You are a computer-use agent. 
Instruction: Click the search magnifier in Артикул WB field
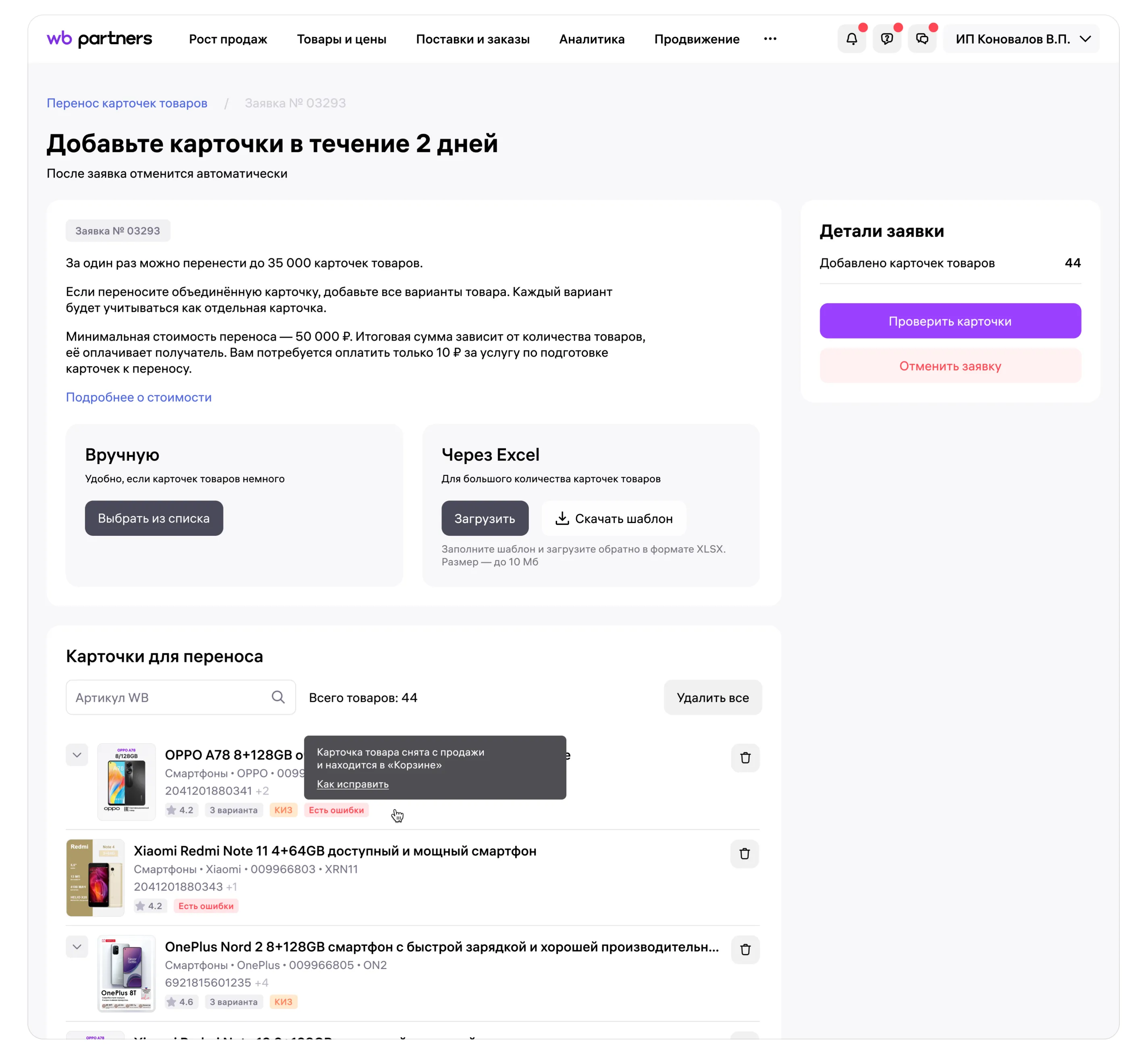tap(278, 697)
